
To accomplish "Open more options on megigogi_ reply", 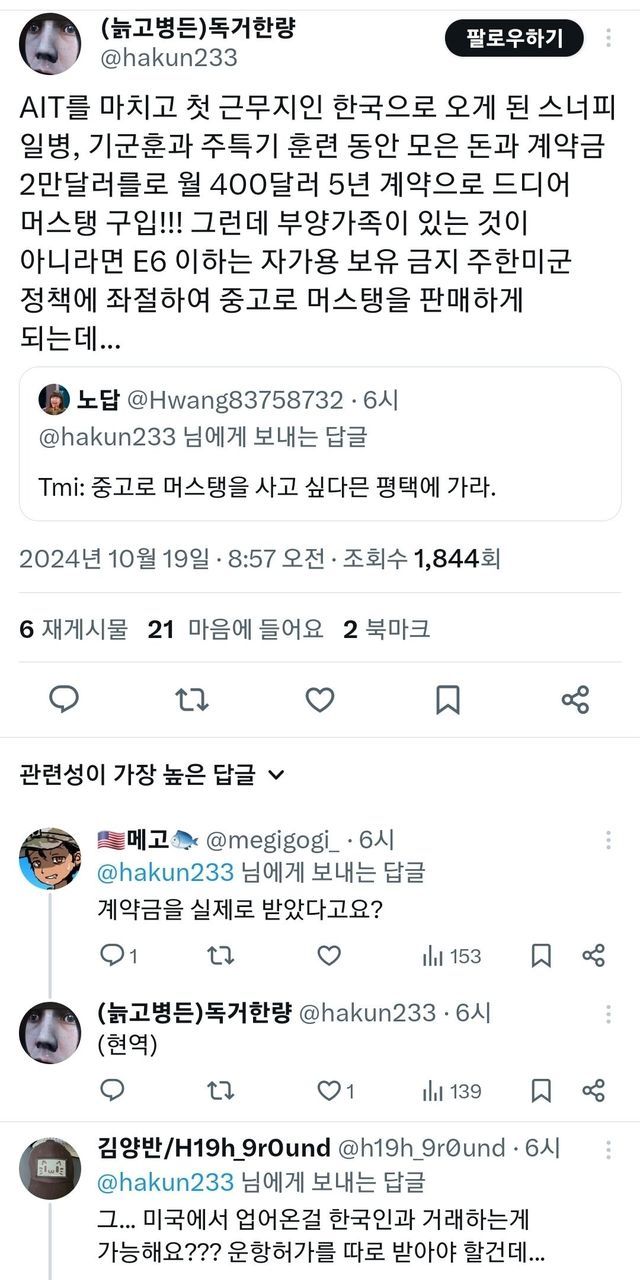I will [x=605, y=840].
